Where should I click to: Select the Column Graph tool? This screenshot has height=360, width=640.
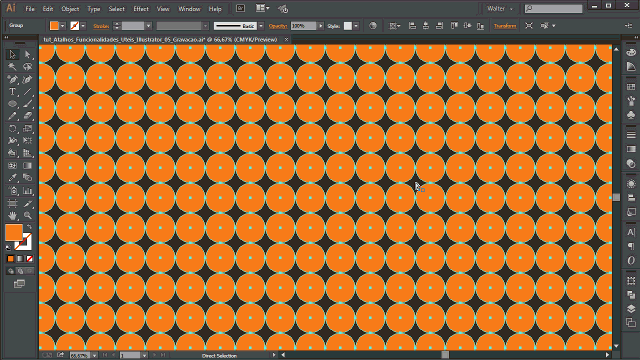tap(27, 191)
